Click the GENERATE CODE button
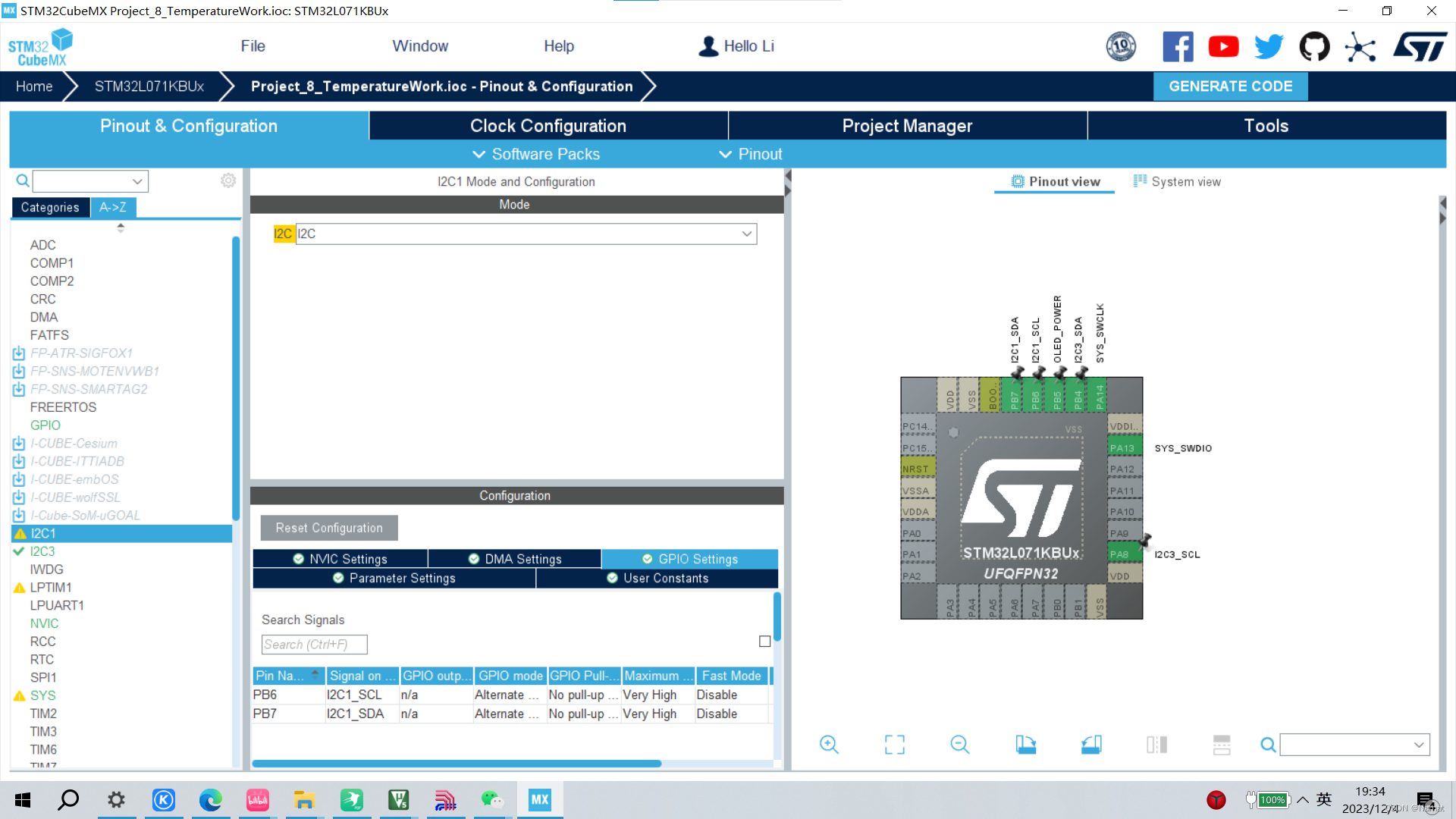This screenshot has height=819, width=1456. click(1230, 86)
